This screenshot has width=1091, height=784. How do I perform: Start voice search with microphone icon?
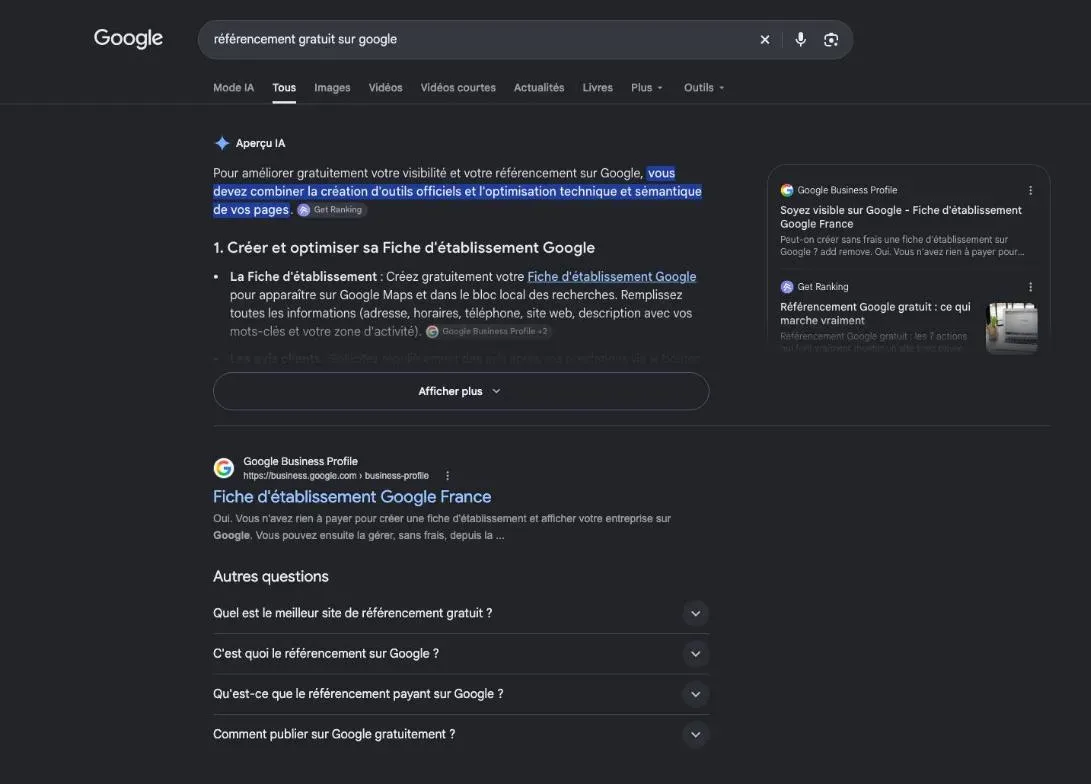(x=800, y=40)
